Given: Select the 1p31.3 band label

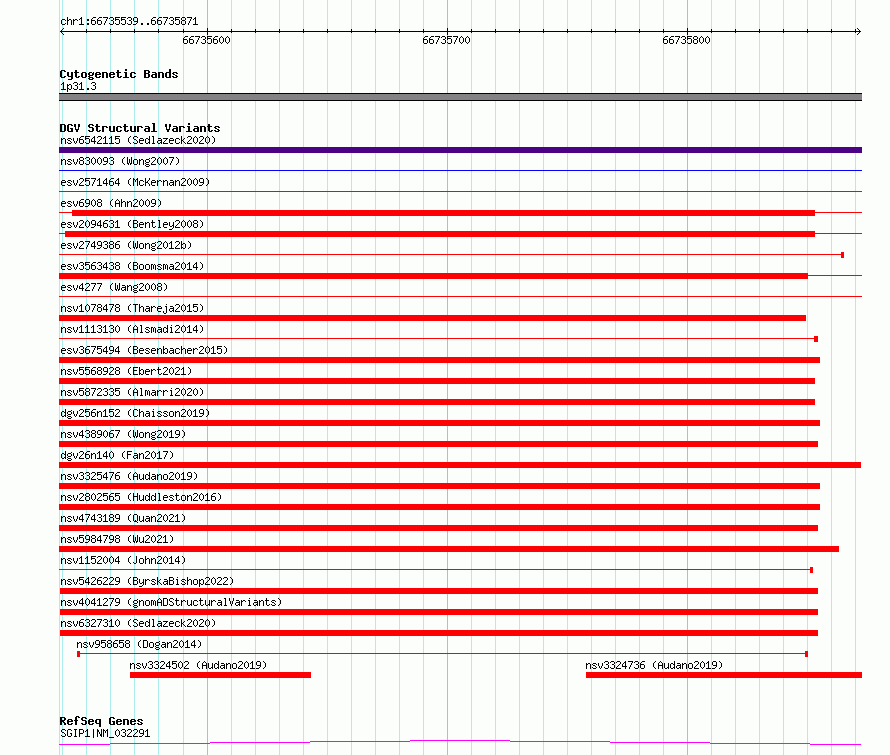Looking at the screenshot, I should [x=78, y=86].
